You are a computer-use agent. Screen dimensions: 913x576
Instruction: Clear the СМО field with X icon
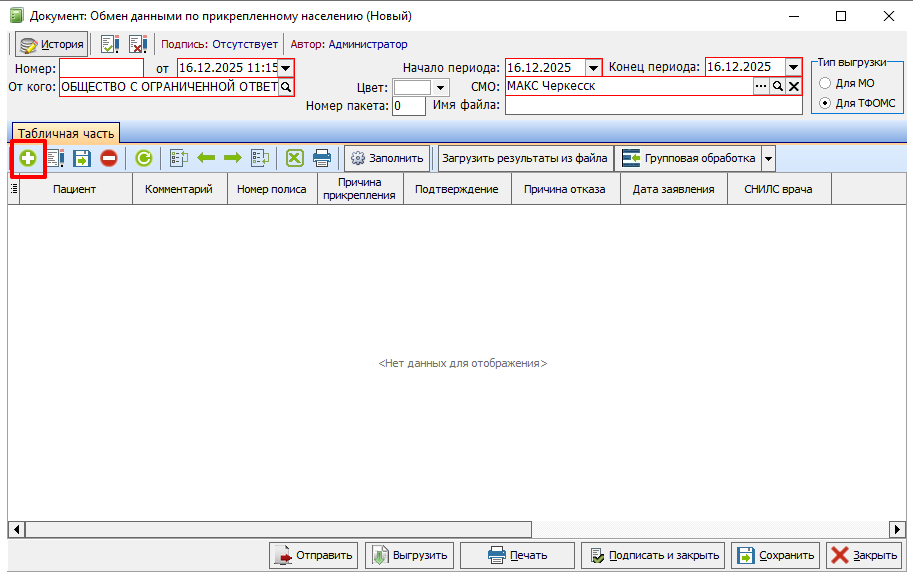tap(793, 87)
